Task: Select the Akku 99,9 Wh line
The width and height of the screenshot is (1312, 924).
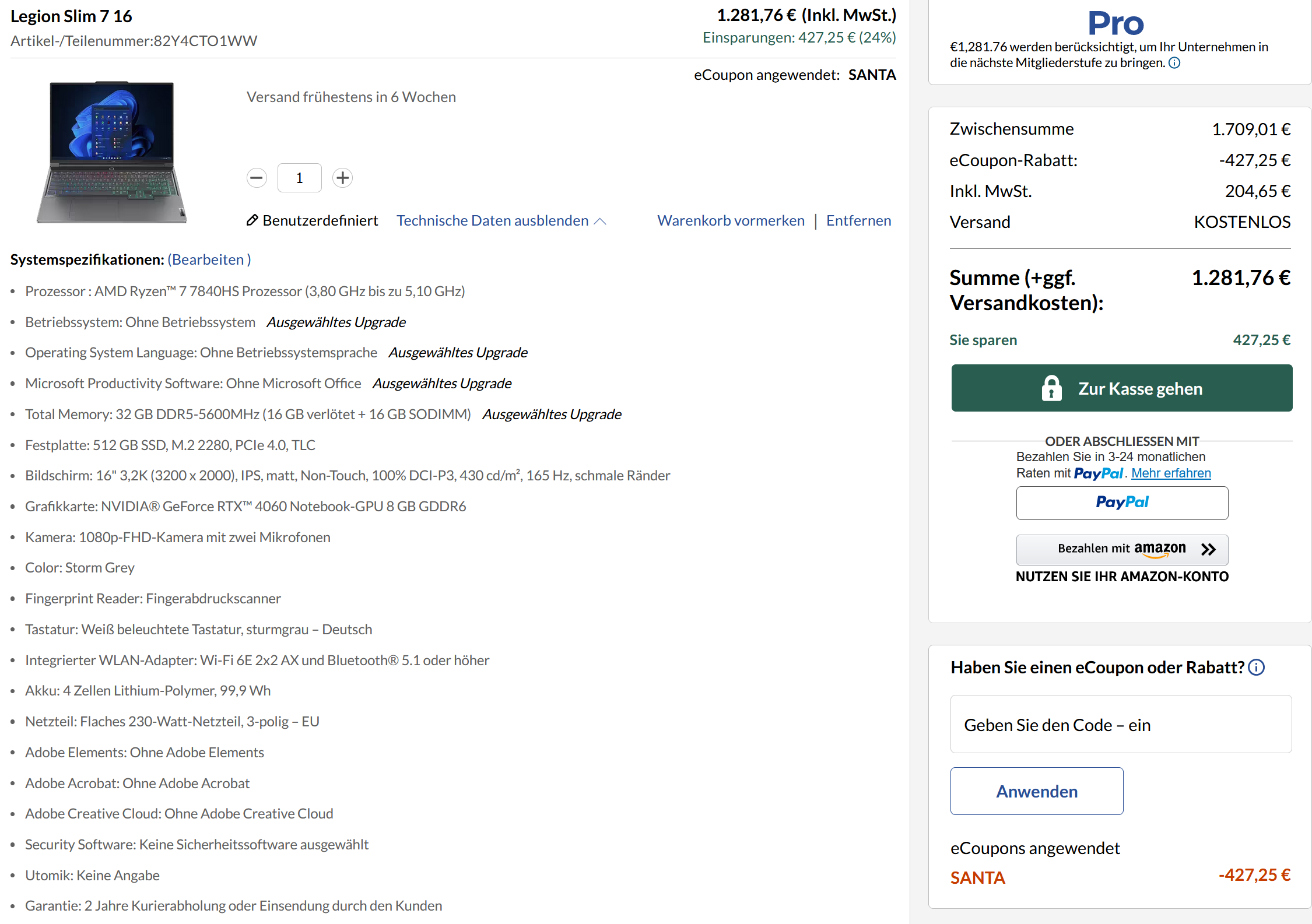Action: point(148,690)
